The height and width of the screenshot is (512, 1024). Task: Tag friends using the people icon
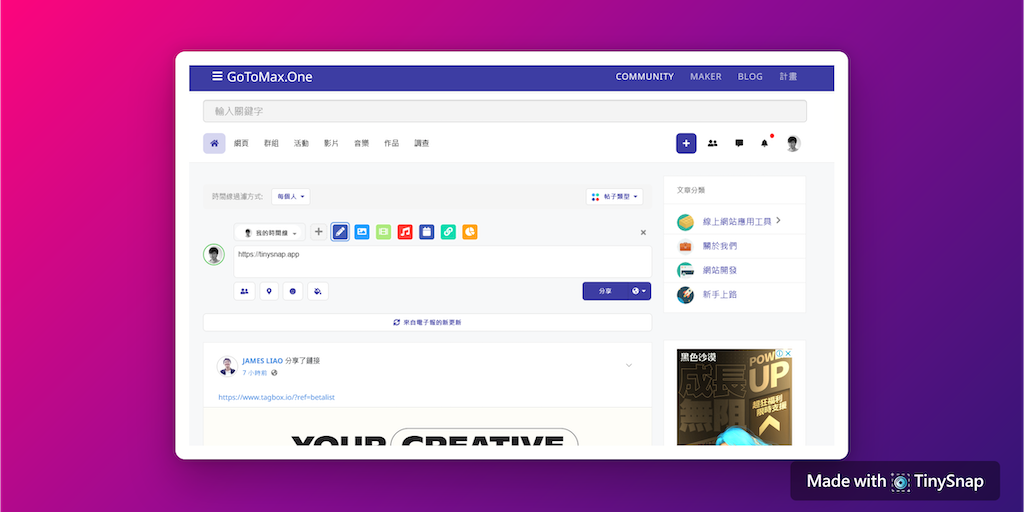[x=244, y=291]
